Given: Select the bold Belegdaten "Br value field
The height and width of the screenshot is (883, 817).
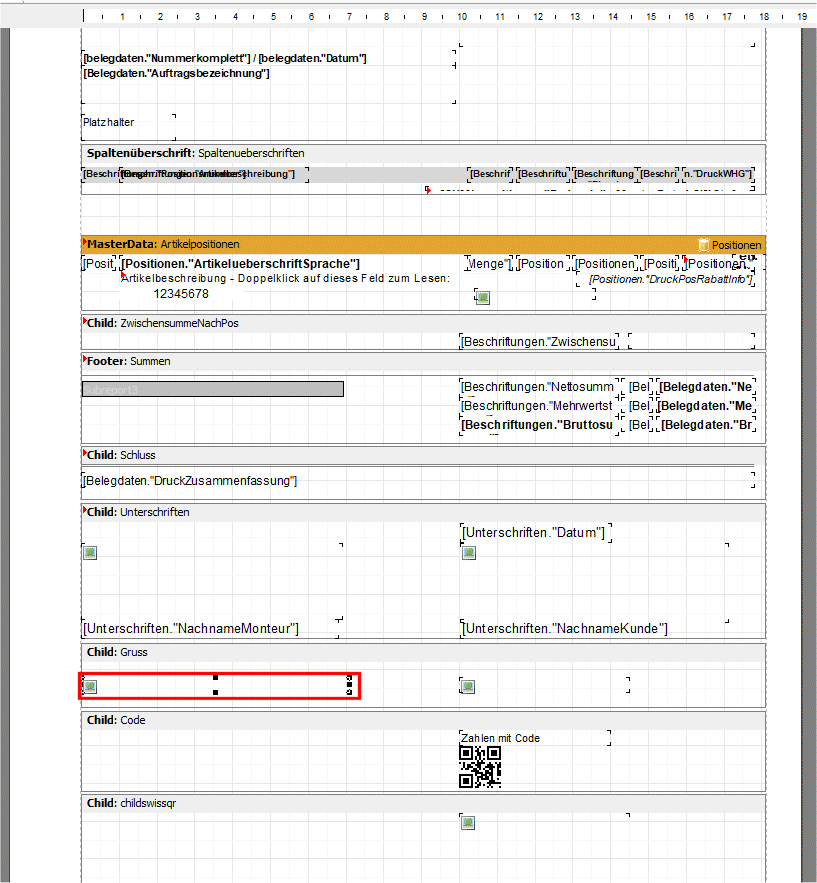Looking at the screenshot, I should click(707, 425).
